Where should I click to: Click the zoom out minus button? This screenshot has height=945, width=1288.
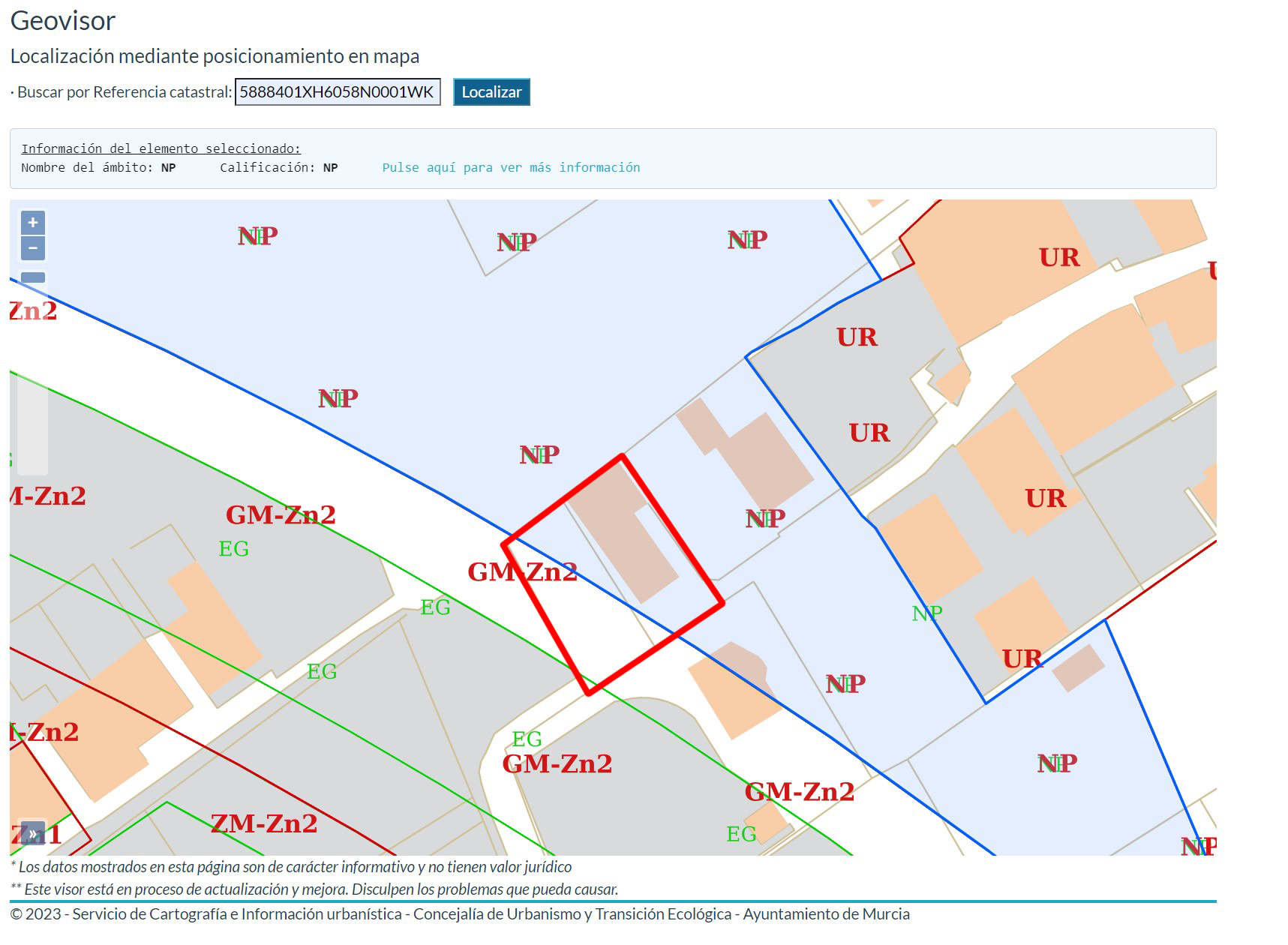pyautogui.click(x=33, y=248)
